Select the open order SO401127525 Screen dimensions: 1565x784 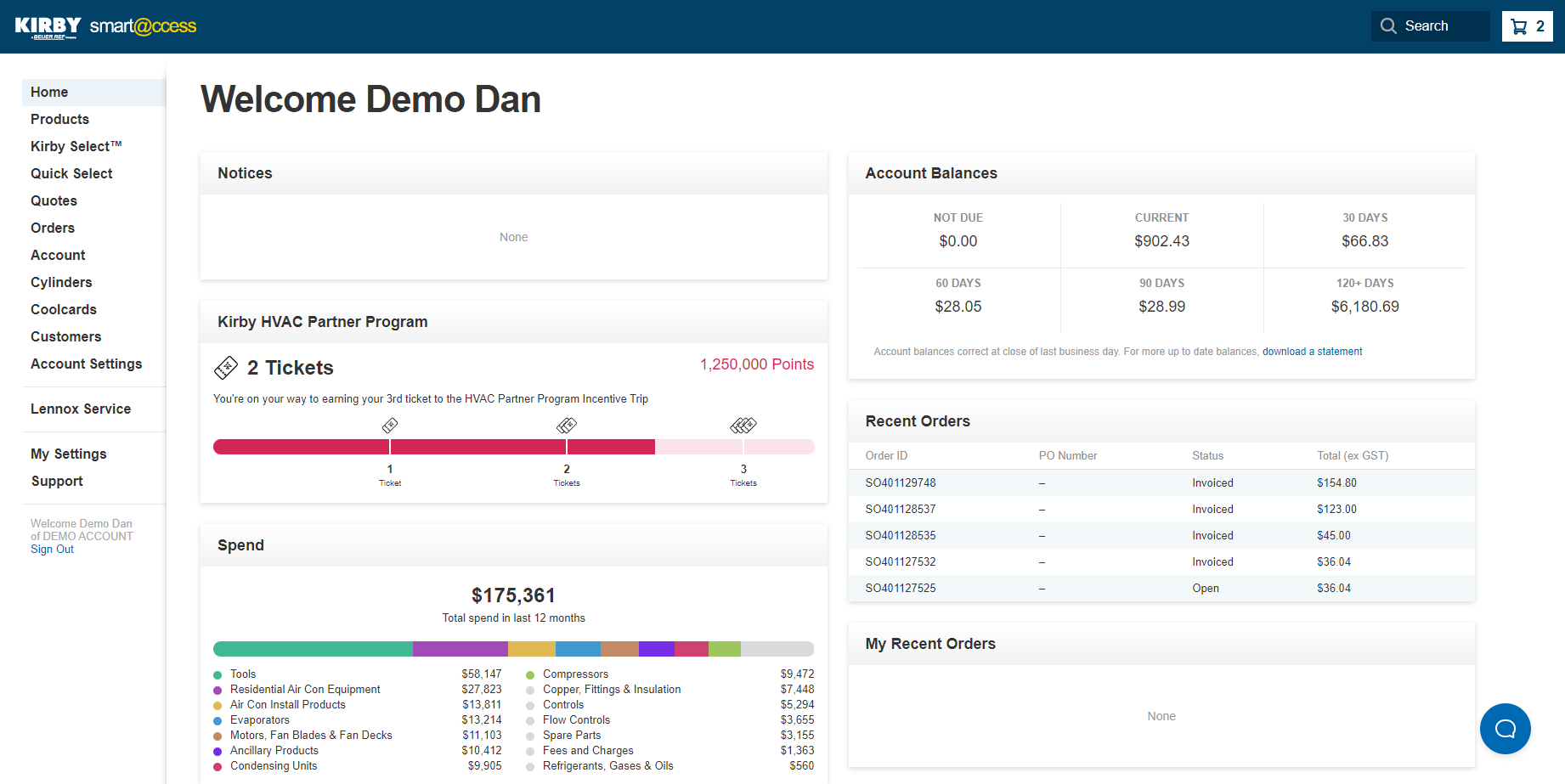click(901, 588)
